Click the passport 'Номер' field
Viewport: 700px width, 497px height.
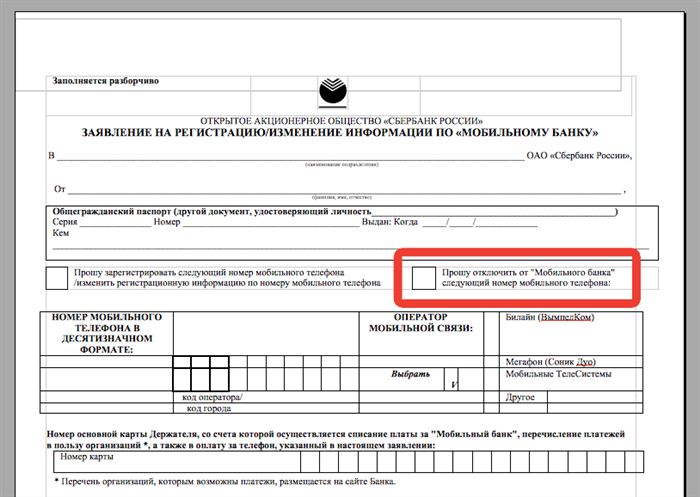271,222
